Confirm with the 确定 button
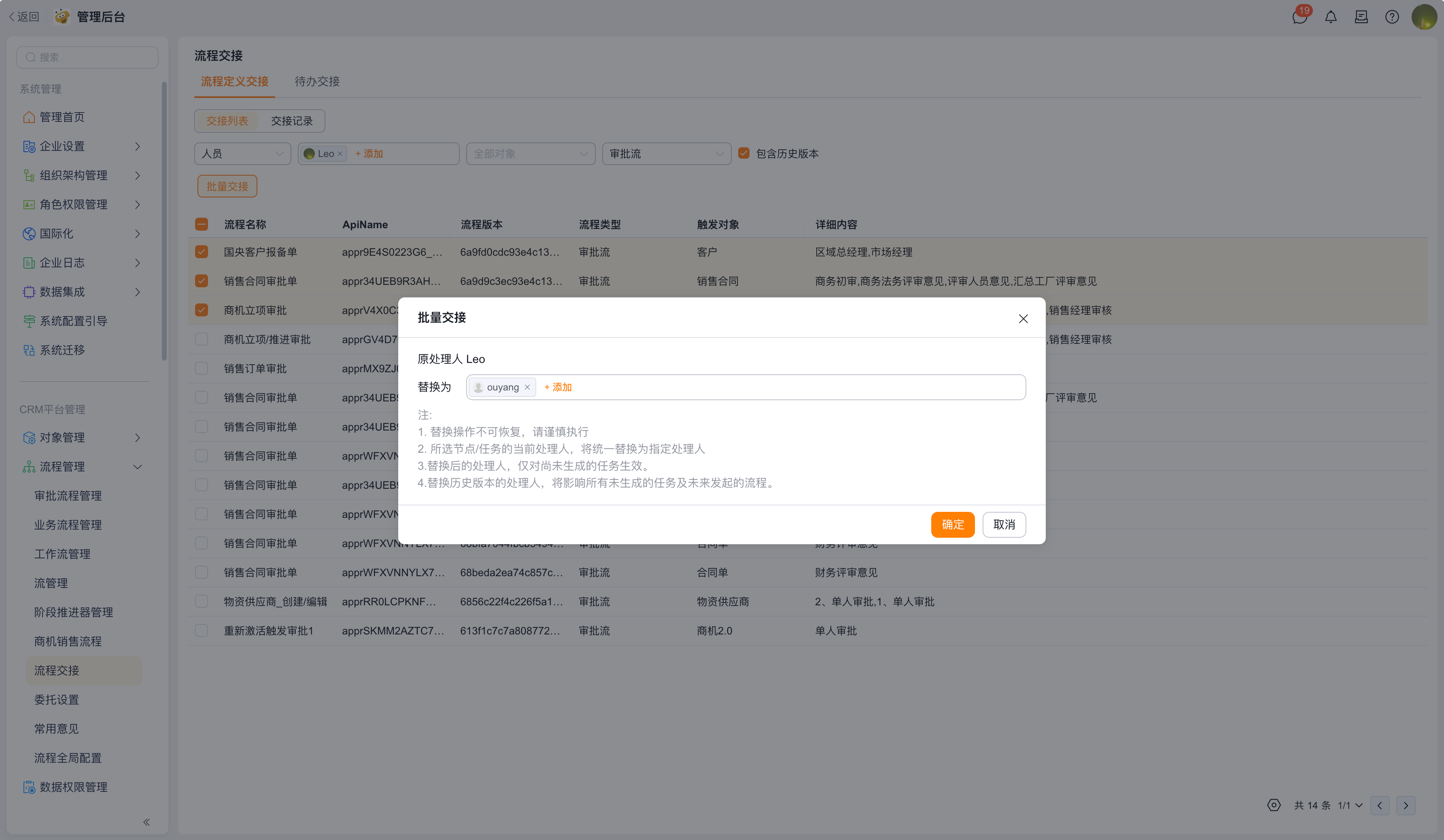Screen dimensions: 1444x840 tap(952, 524)
